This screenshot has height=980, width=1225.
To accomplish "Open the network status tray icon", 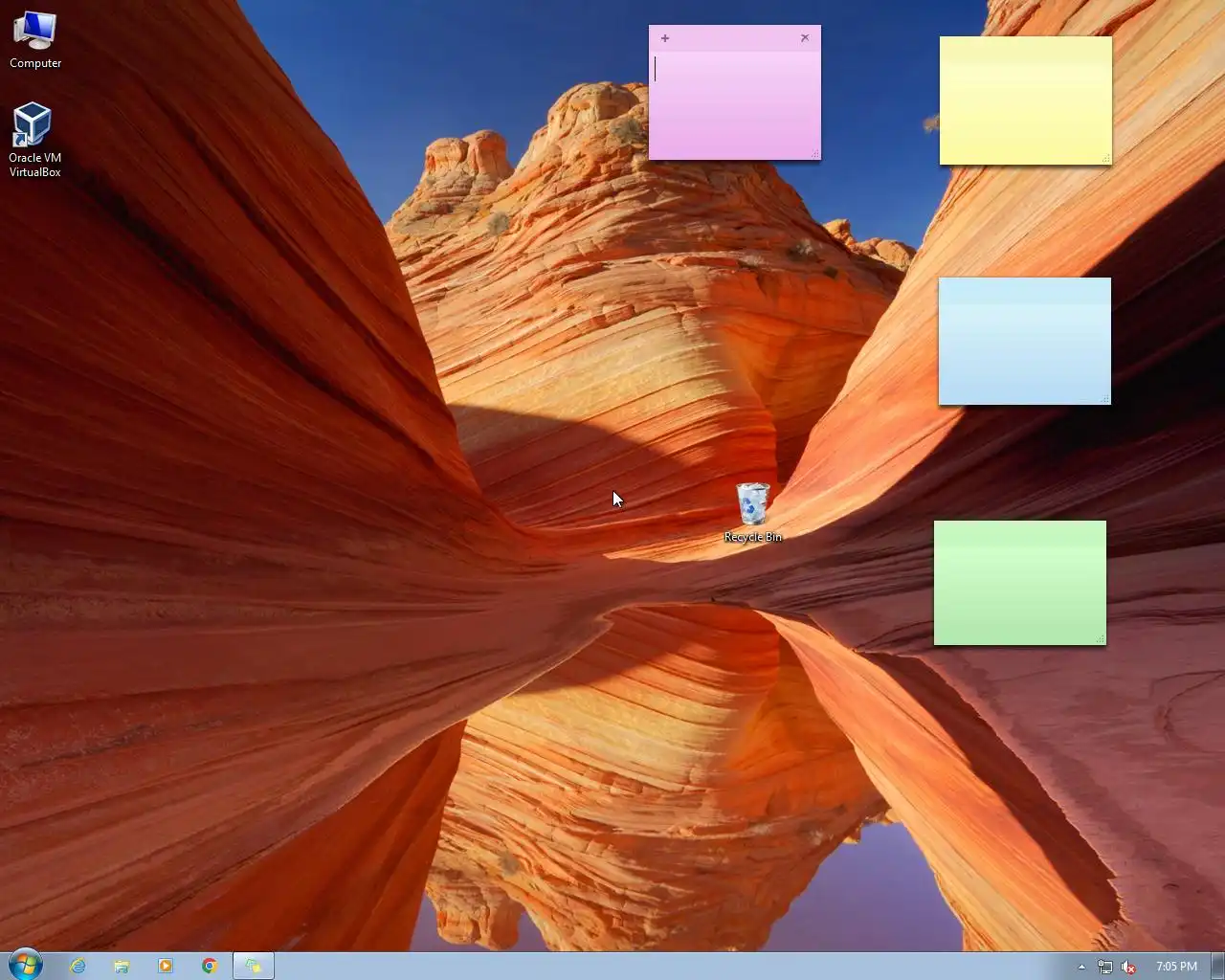I will click(1105, 967).
